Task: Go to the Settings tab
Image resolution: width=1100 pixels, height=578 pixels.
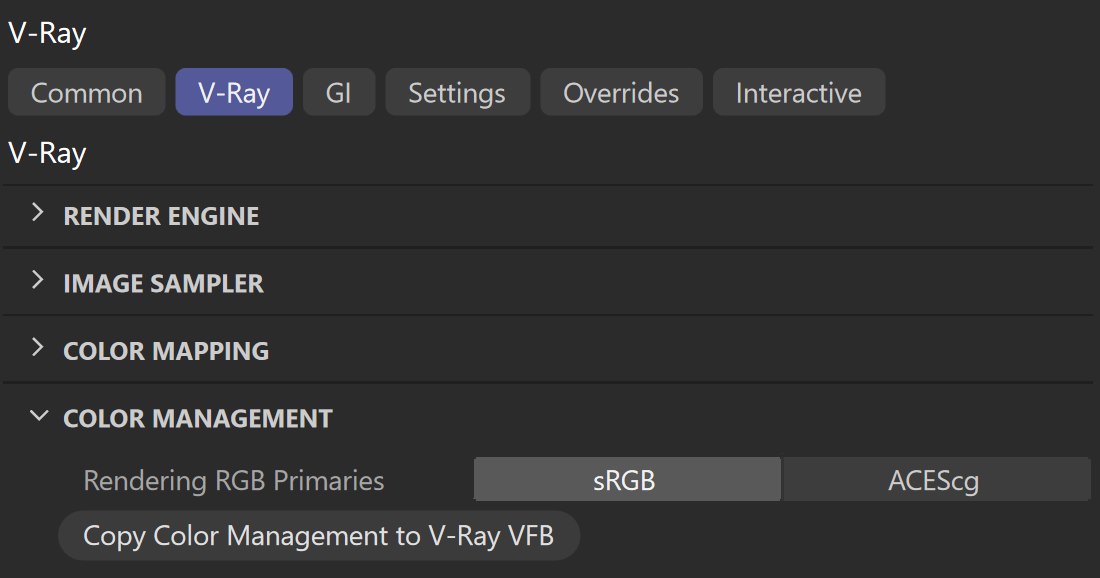Action: (x=457, y=92)
